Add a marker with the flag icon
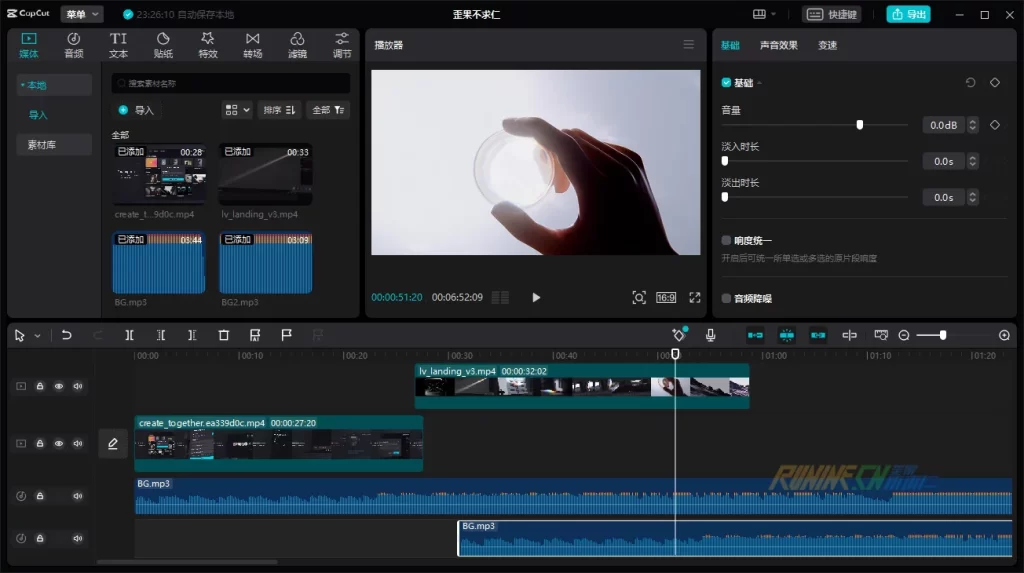1024x573 pixels. (286, 336)
